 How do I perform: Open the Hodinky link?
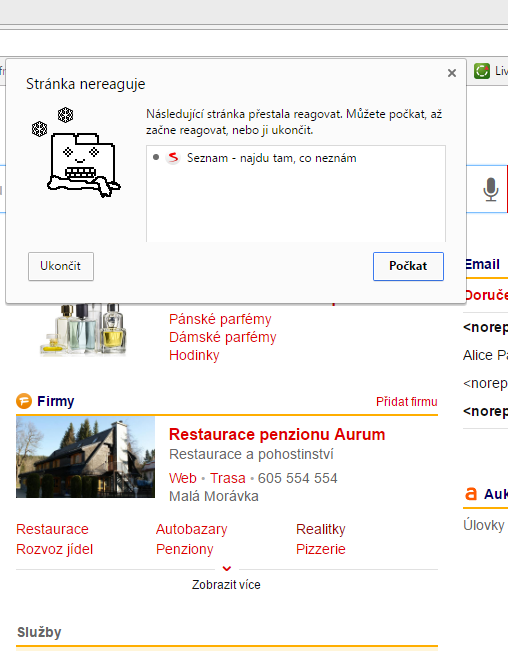(194, 355)
